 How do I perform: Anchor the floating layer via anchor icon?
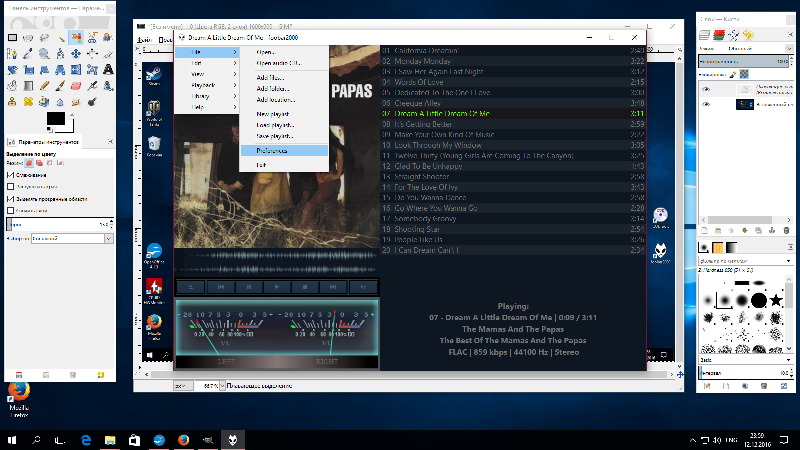click(772, 231)
